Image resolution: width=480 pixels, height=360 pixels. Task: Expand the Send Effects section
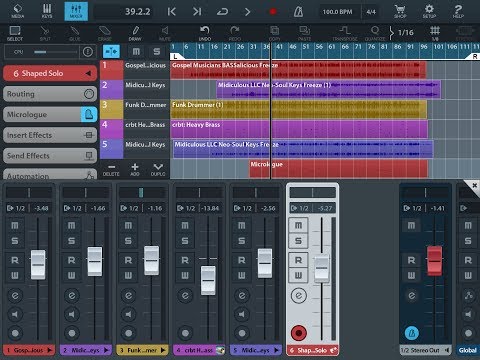coord(50,156)
